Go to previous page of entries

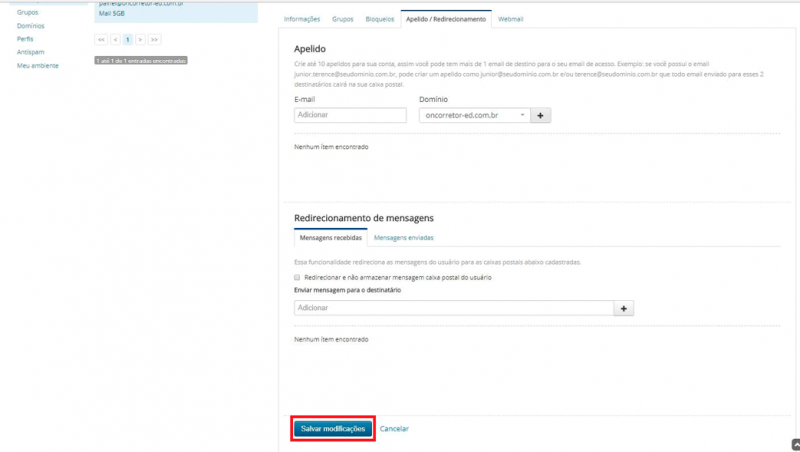click(x=115, y=40)
